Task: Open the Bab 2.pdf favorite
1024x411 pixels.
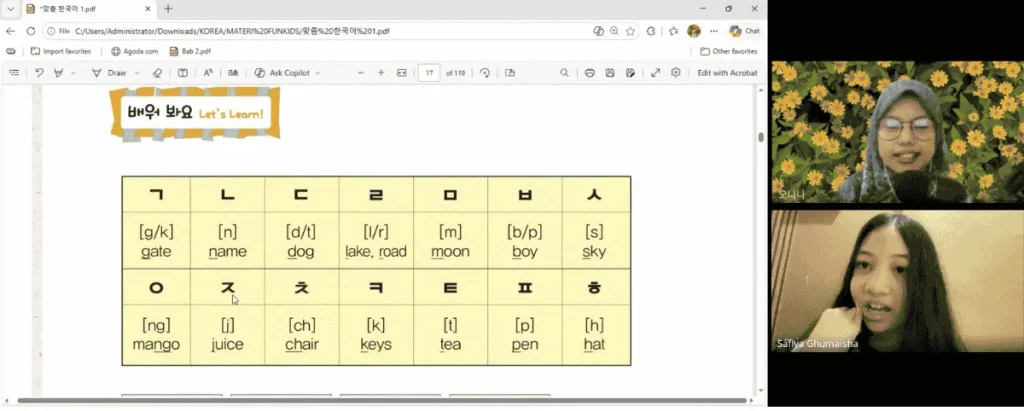Action: [x=190, y=51]
